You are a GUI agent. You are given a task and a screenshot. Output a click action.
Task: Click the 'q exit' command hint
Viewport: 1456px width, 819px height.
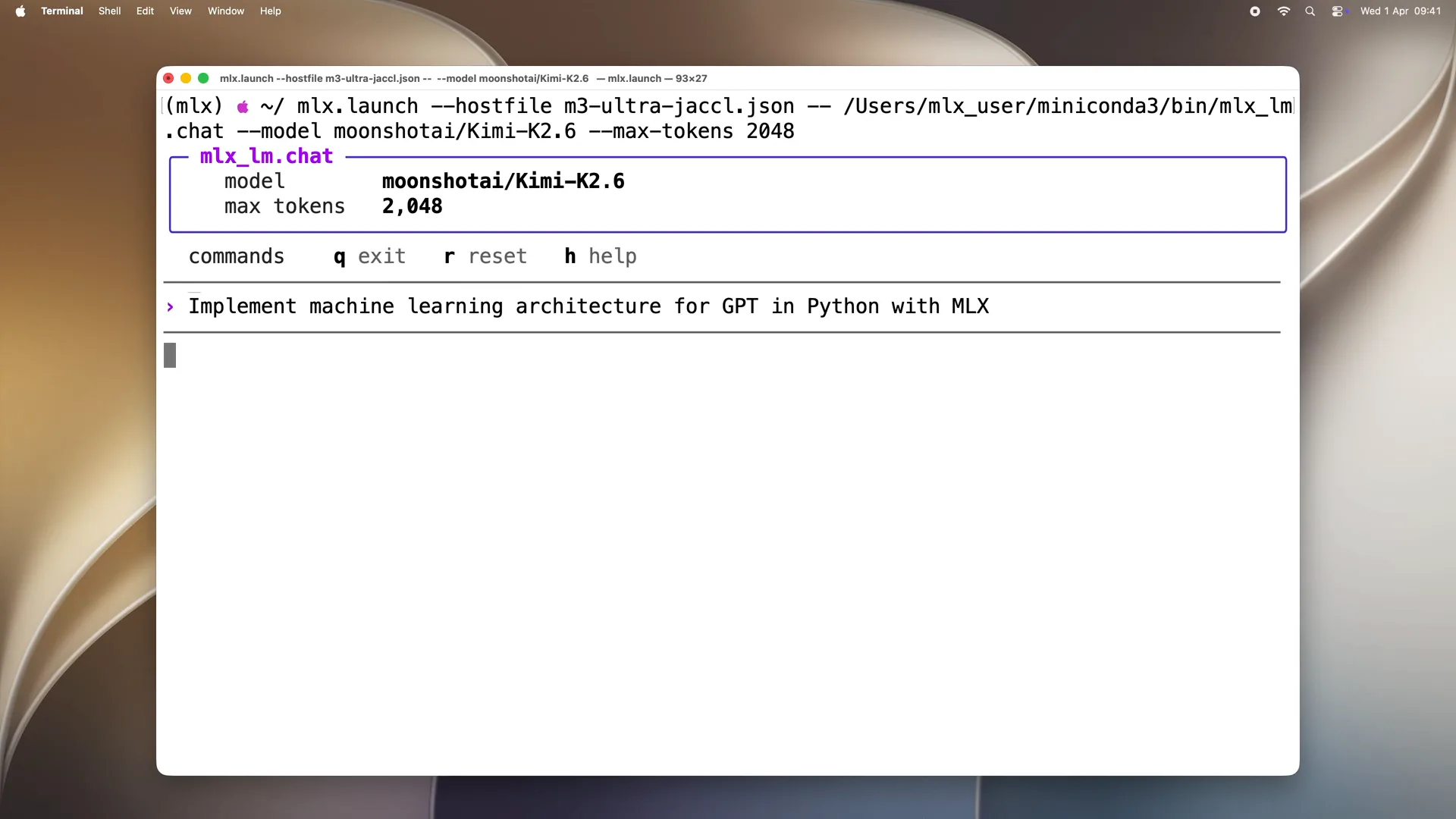pyautogui.click(x=370, y=256)
